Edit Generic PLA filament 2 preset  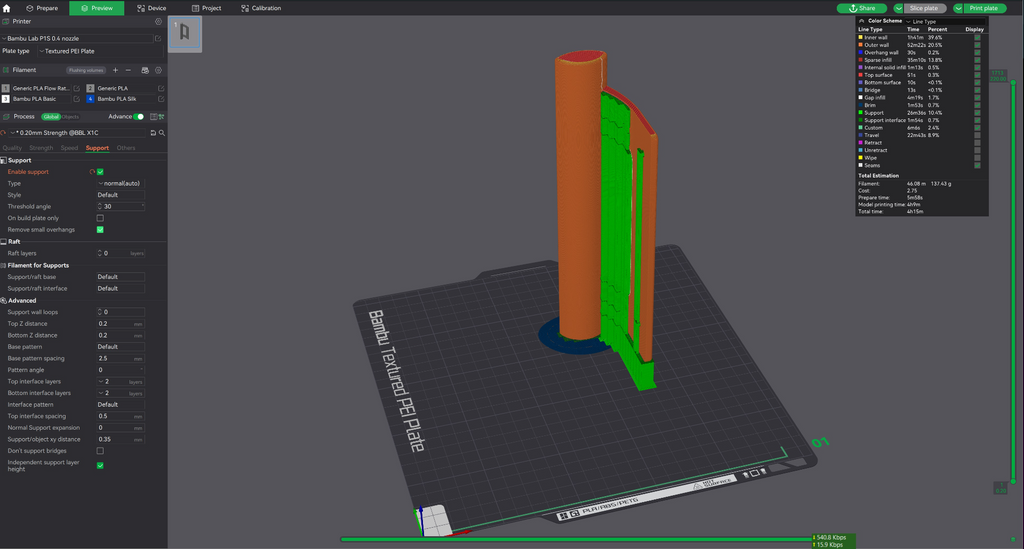(x=161, y=88)
